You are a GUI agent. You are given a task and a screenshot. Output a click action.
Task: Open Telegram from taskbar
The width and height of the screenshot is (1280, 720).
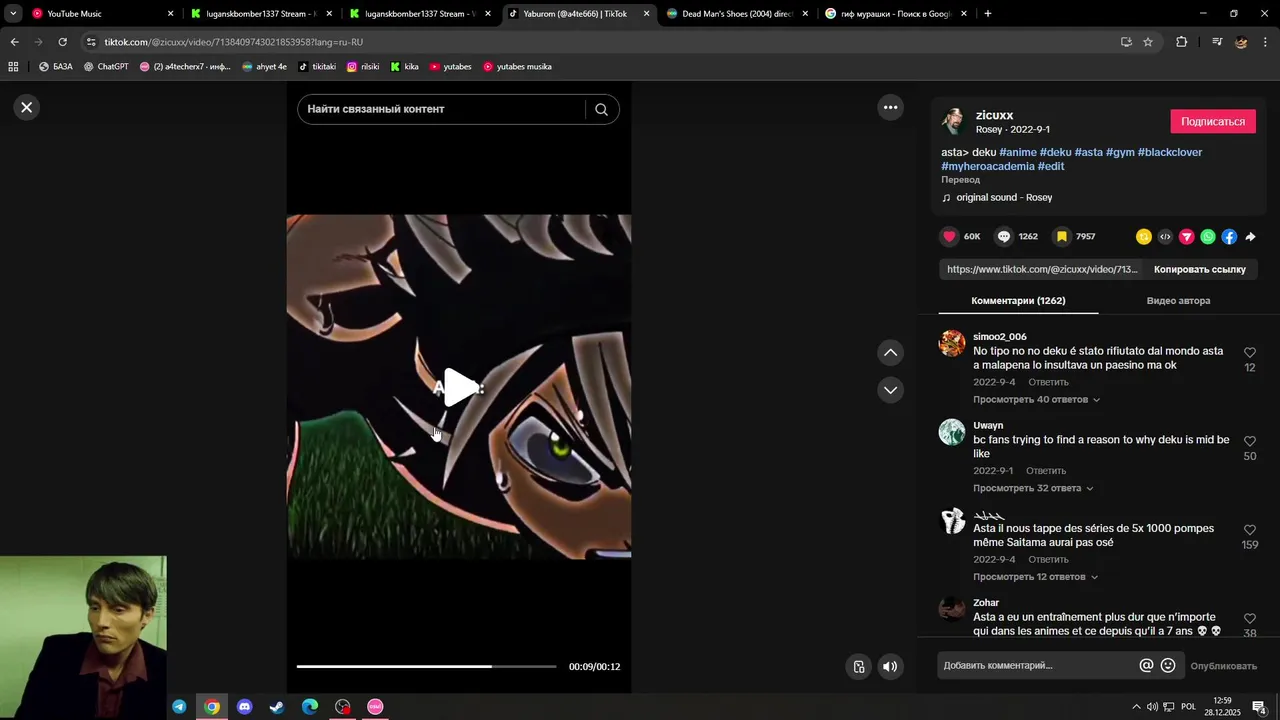point(179,707)
